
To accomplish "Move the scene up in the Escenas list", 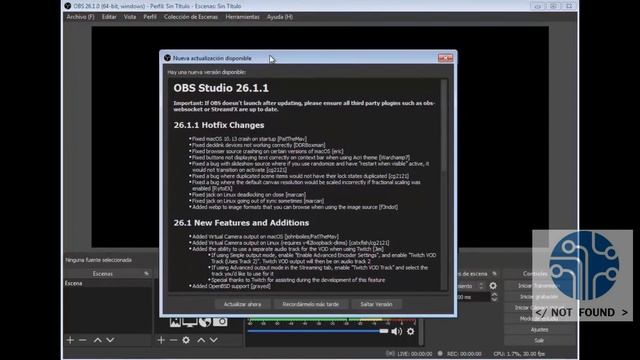I will pos(98,340).
